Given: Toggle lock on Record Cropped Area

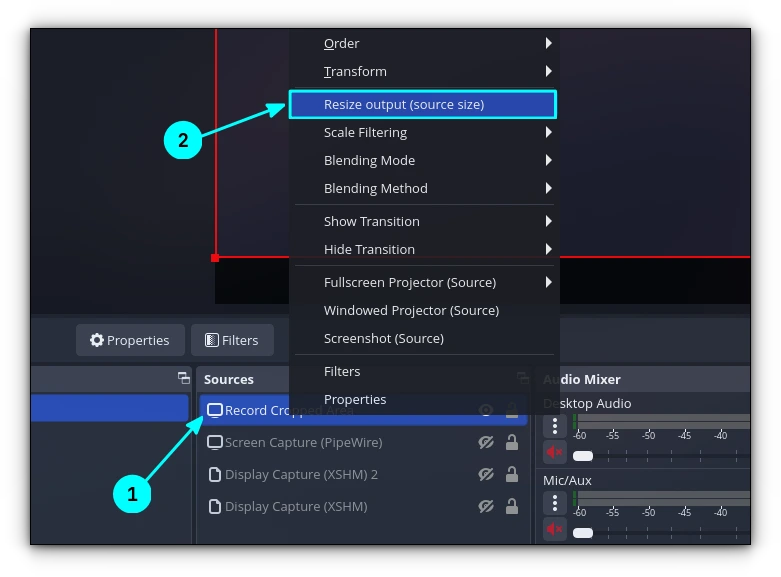Looking at the screenshot, I should (512, 411).
